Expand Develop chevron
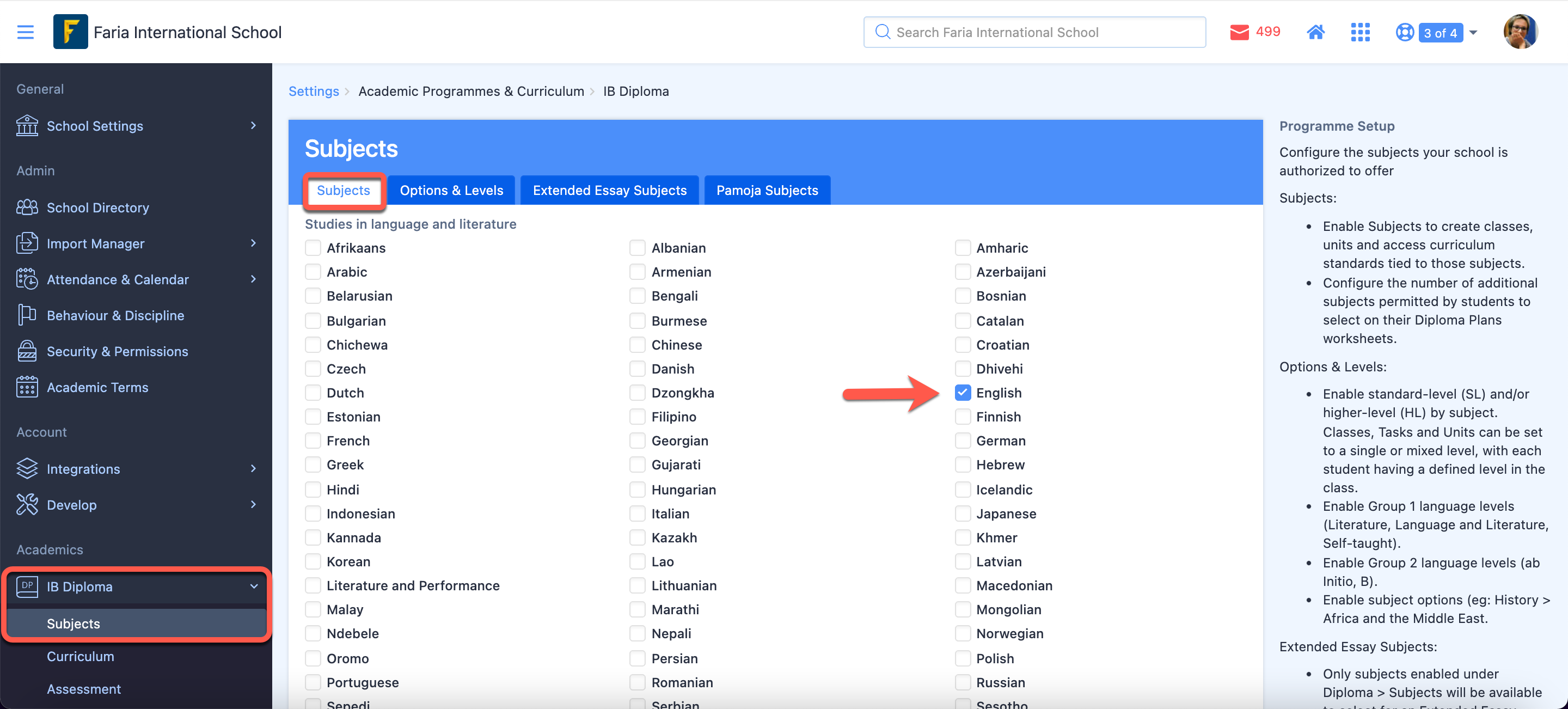 (254, 504)
